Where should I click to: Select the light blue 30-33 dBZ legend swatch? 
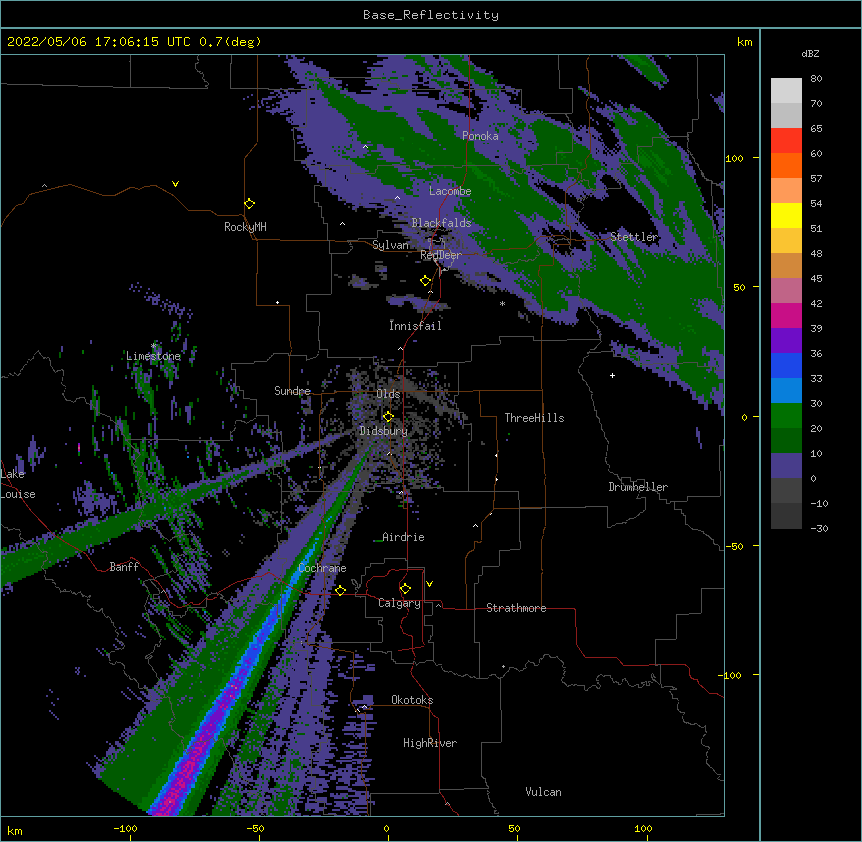coord(786,390)
